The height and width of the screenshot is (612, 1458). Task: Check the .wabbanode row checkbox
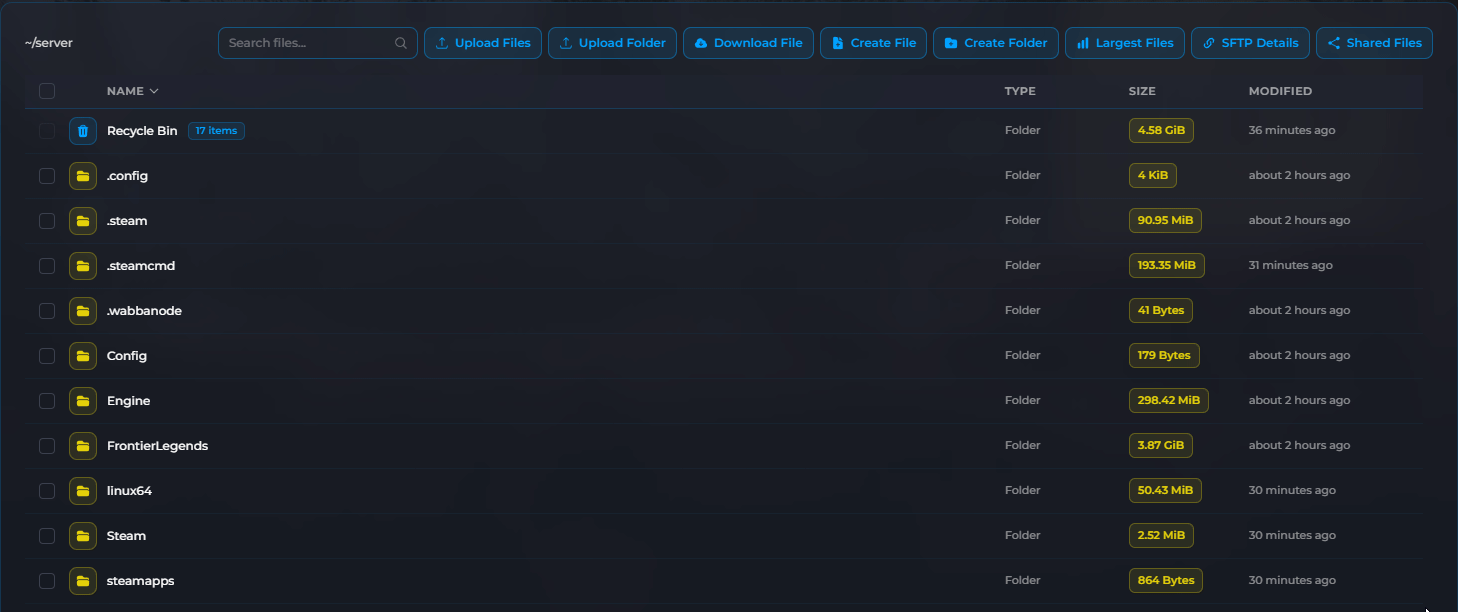pyautogui.click(x=47, y=311)
